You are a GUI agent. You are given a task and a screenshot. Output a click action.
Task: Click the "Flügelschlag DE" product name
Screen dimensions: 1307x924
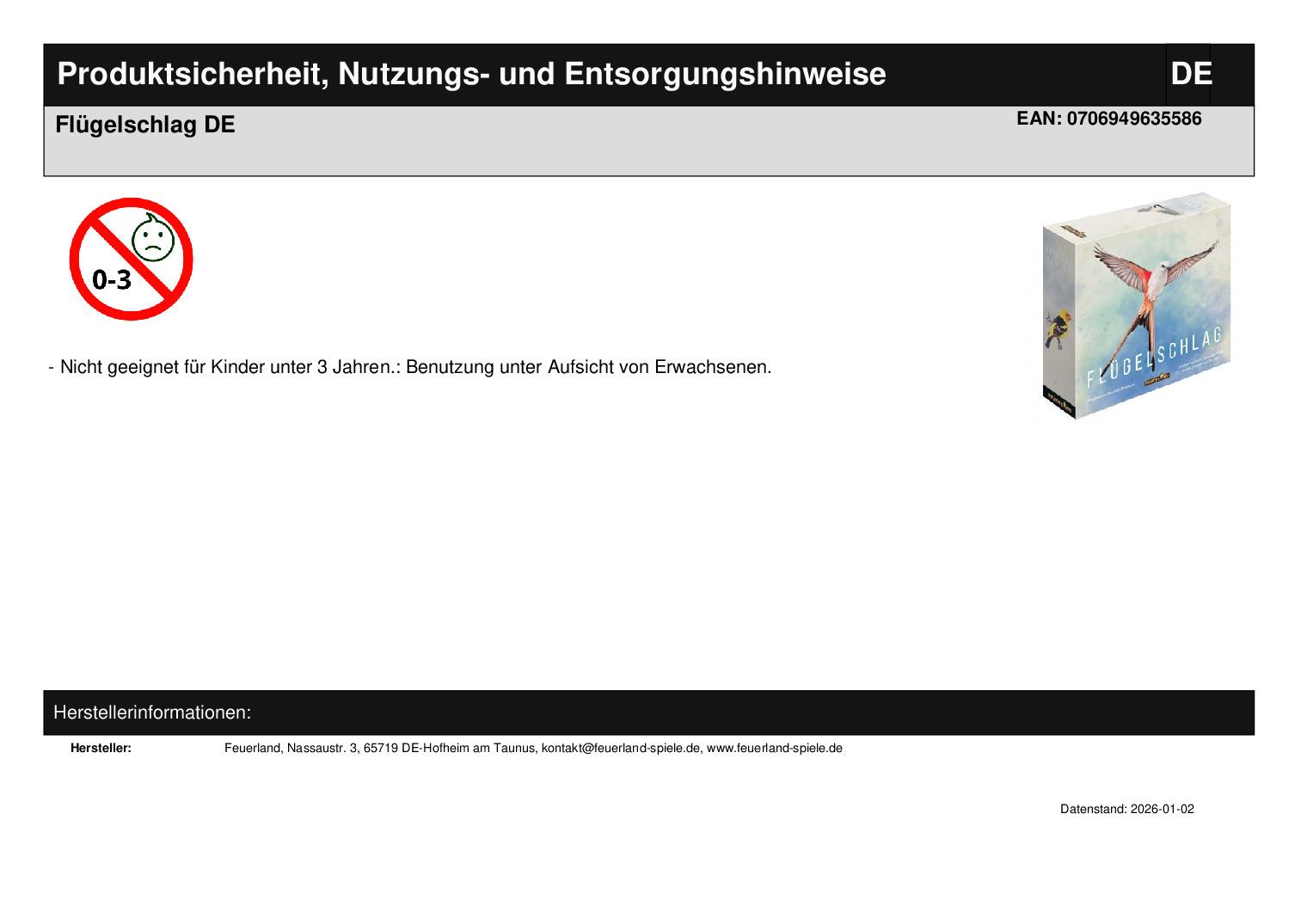(x=144, y=125)
